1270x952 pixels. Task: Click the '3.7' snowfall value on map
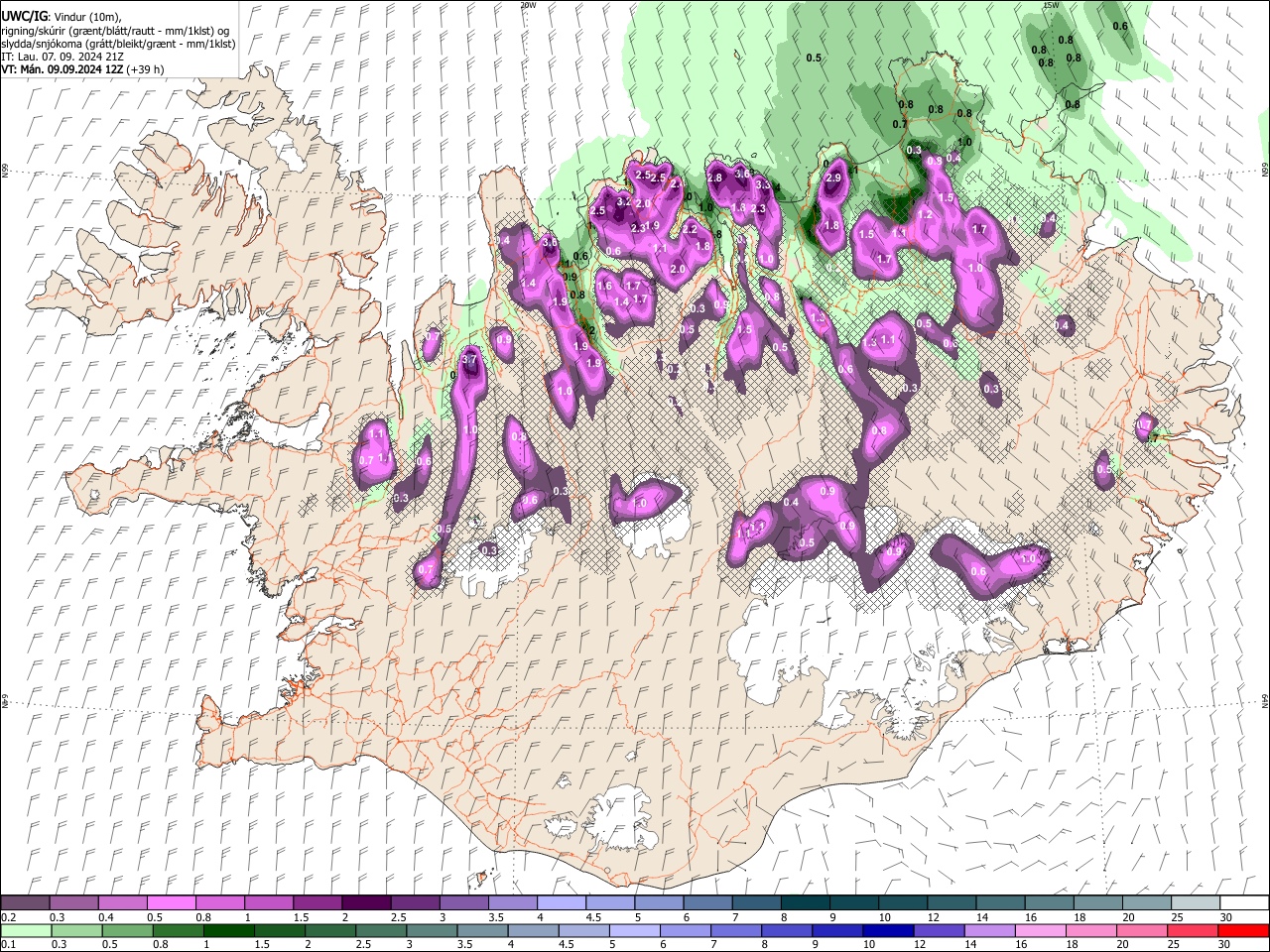471,359
